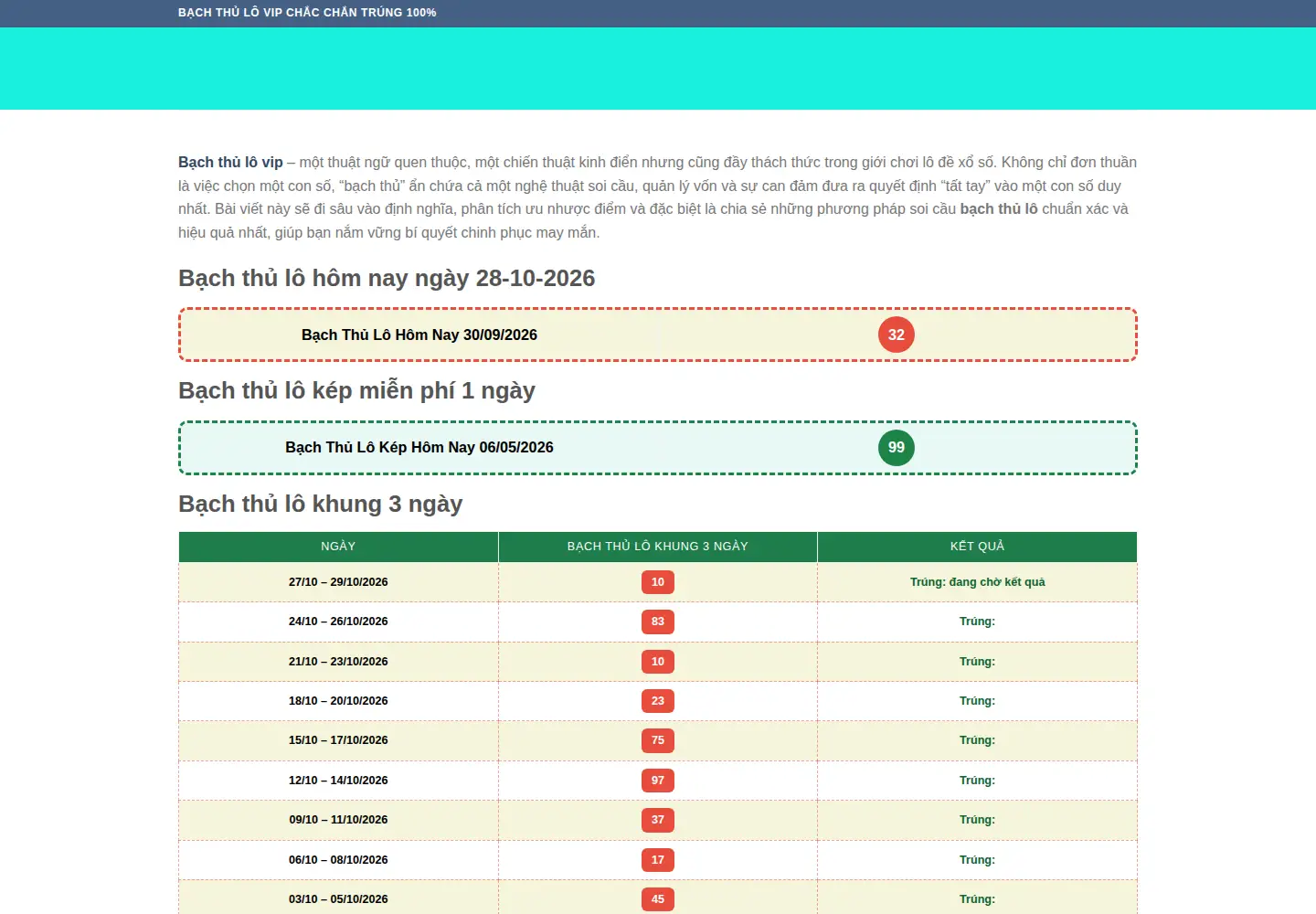Click label "Bạch Thủ Lô Kép Hôm Nay 06/05/2026"
This screenshot has width=1316, height=914.
(x=419, y=447)
